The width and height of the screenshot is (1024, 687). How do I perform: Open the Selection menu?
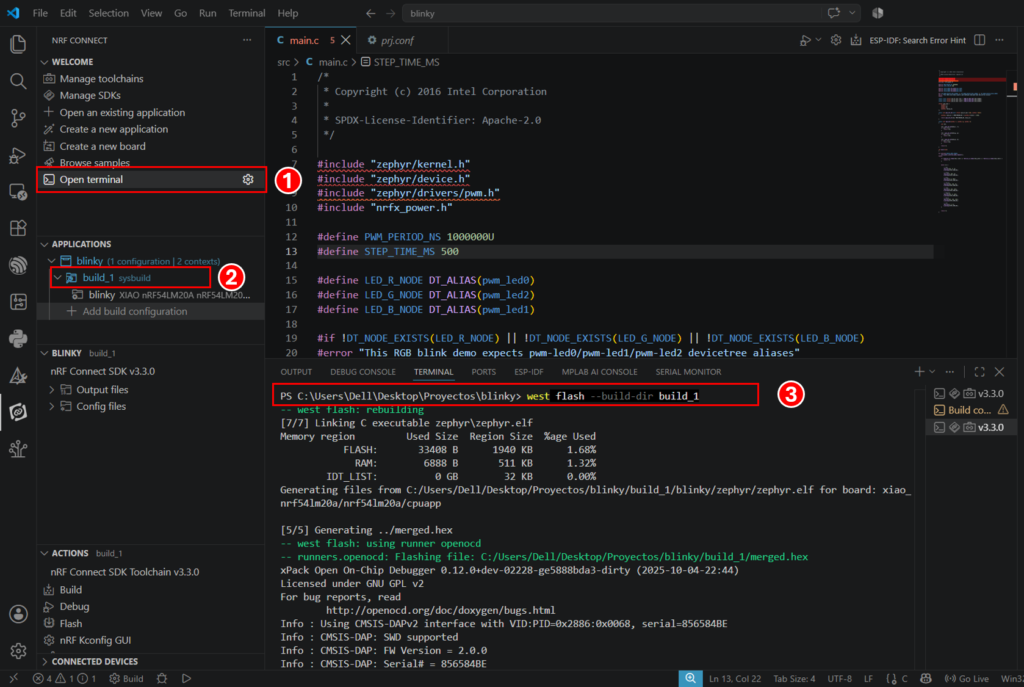pyautogui.click(x=108, y=13)
